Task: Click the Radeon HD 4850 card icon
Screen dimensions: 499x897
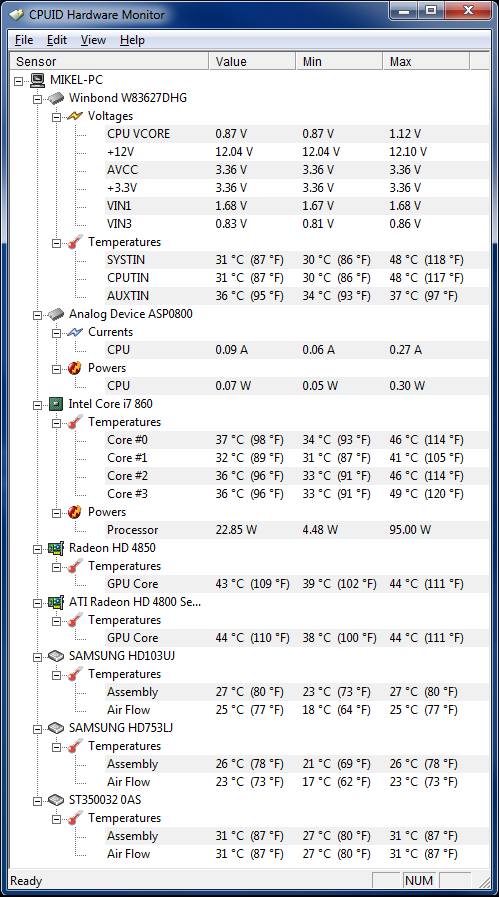Action: tap(56, 548)
